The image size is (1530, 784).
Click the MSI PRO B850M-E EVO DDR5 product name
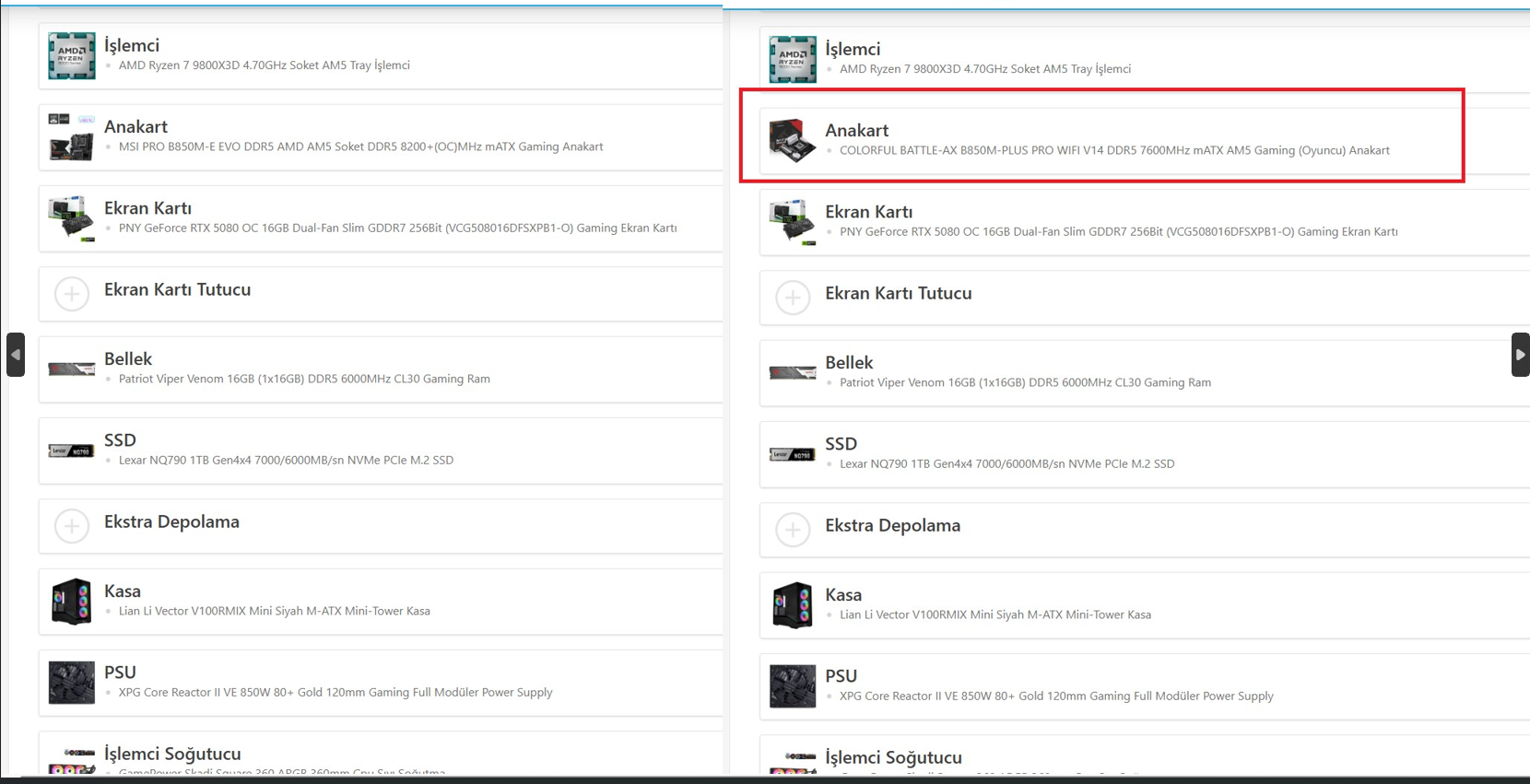[360, 146]
